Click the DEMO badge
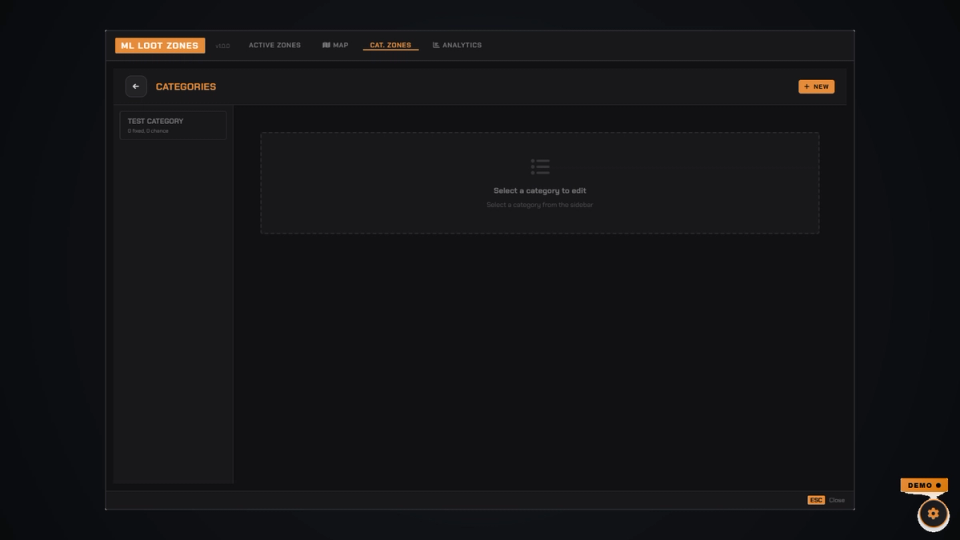The image size is (960, 540). [924, 485]
